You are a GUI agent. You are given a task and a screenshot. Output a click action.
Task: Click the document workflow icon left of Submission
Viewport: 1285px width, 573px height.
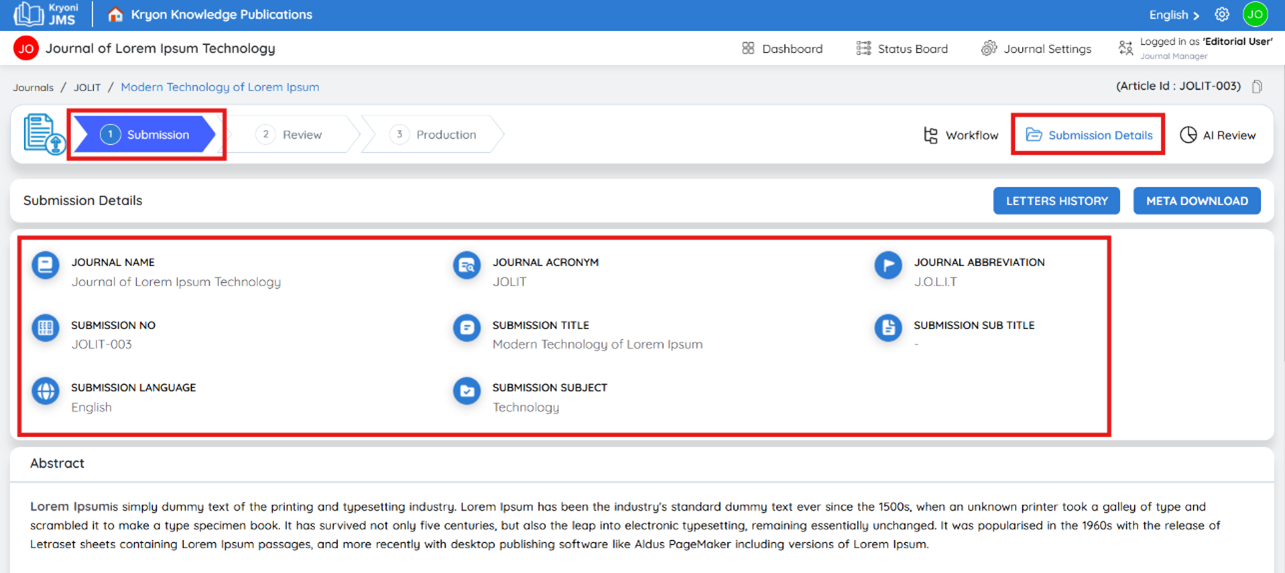tap(44, 134)
